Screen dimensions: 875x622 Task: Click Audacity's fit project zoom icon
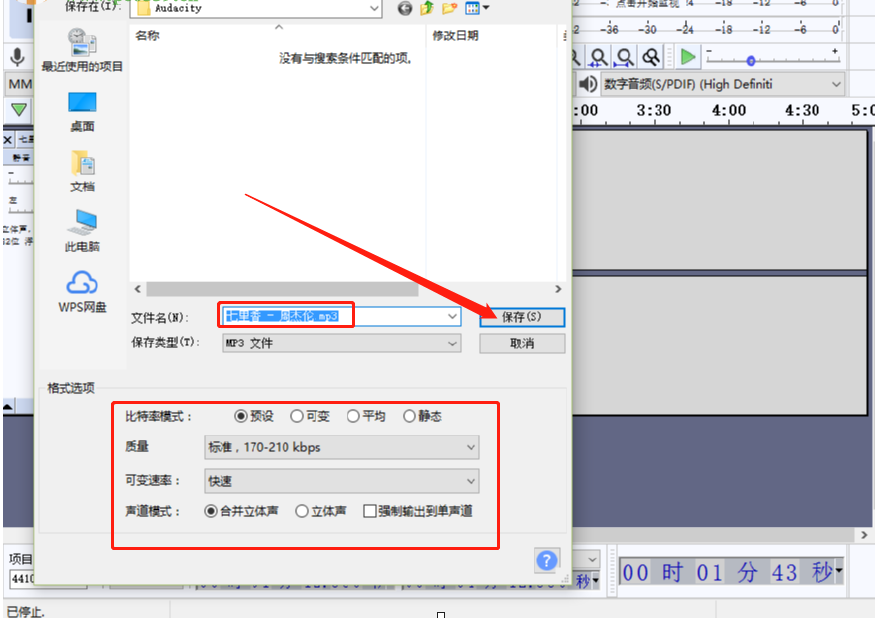click(625, 57)
